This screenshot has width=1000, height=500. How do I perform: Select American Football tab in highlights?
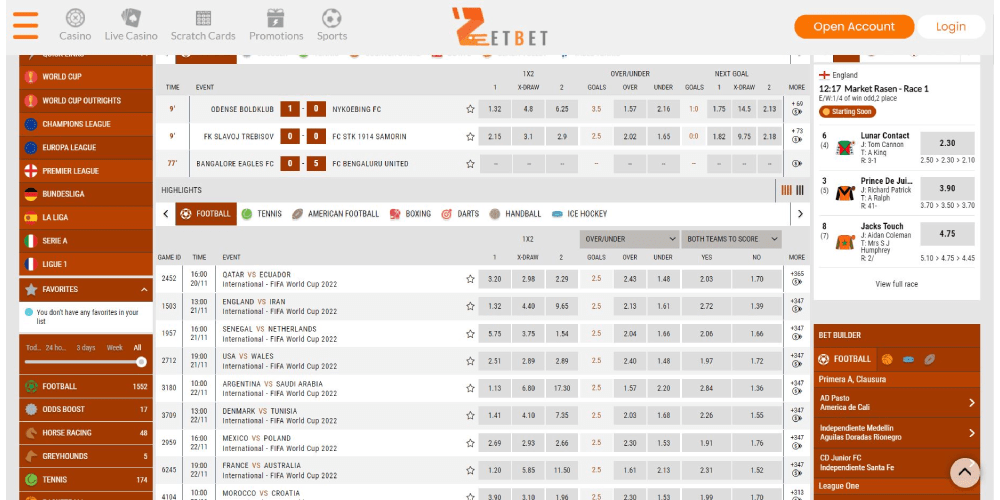[x=336, y=214]
